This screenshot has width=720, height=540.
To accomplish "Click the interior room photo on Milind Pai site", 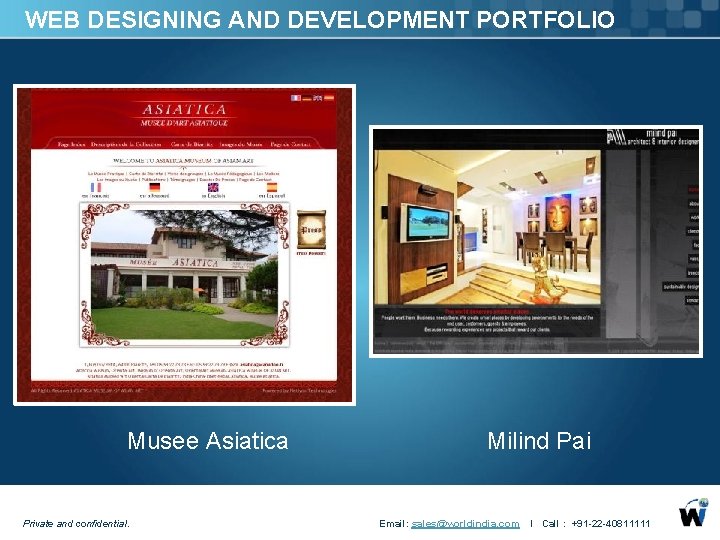I will [x=487, y=227].
